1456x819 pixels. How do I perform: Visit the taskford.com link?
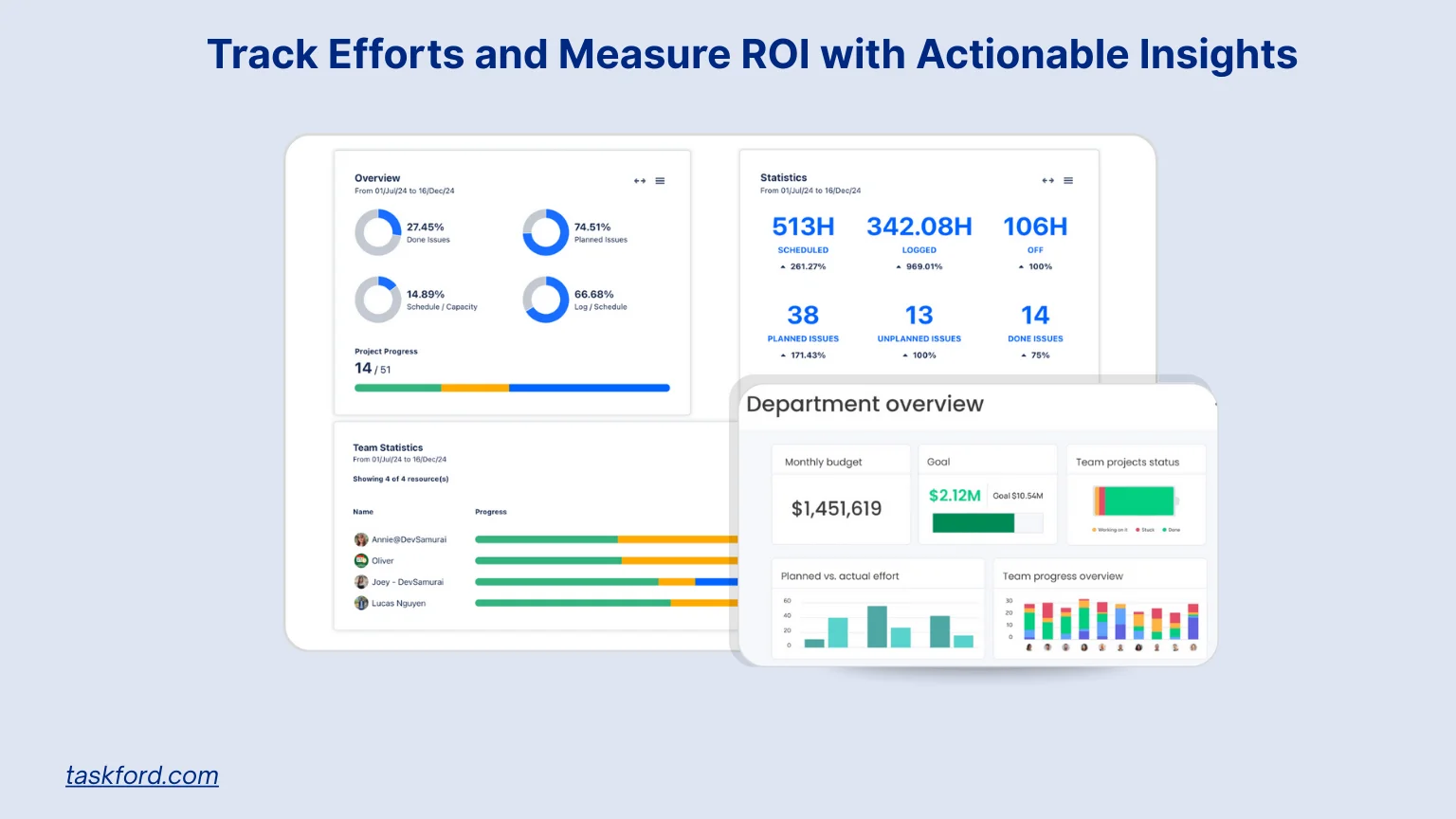tap(141, 775)
